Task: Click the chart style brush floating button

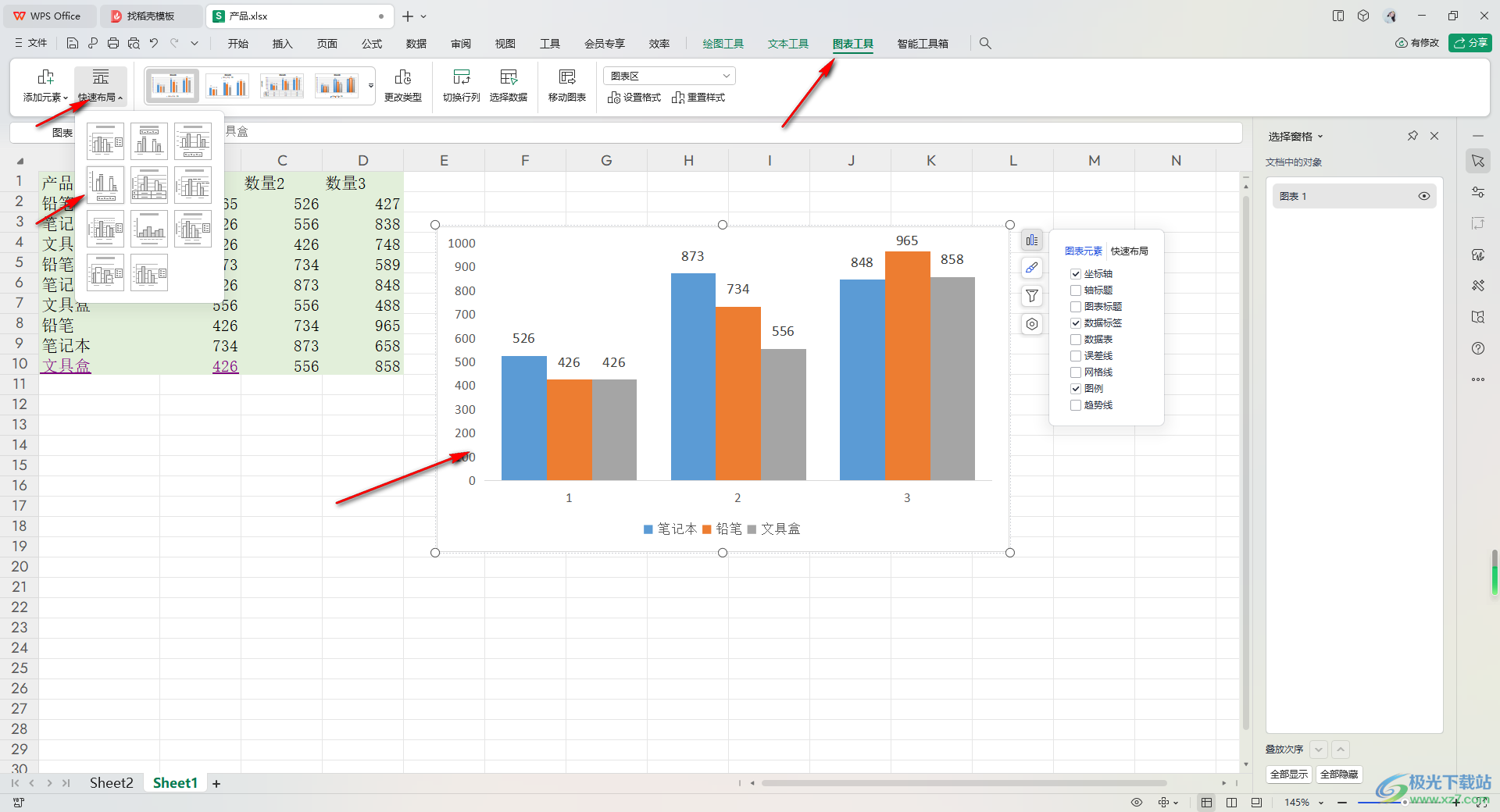Action: point(1032,268)
